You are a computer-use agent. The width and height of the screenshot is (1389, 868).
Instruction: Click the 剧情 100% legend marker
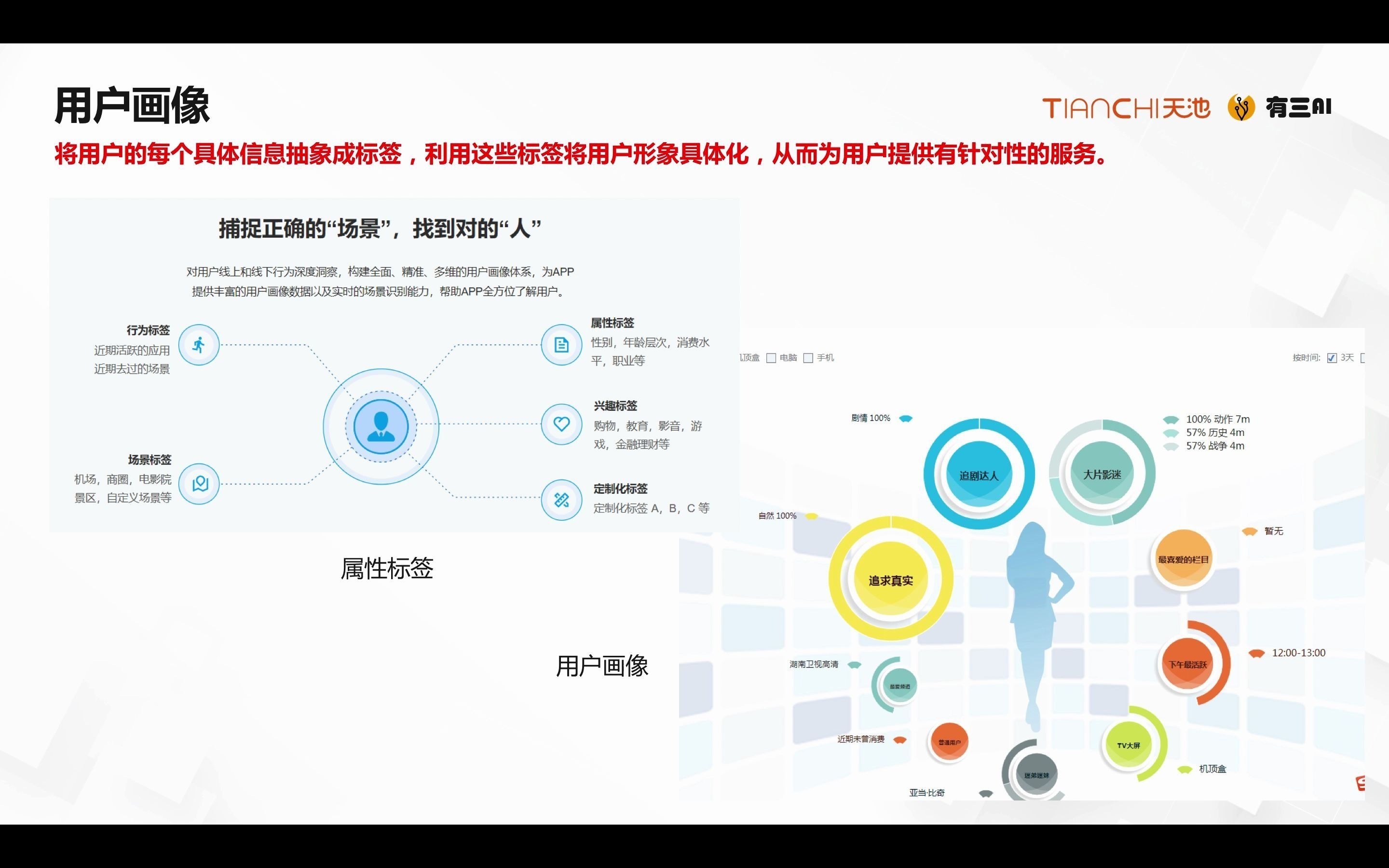pos(906,419)
